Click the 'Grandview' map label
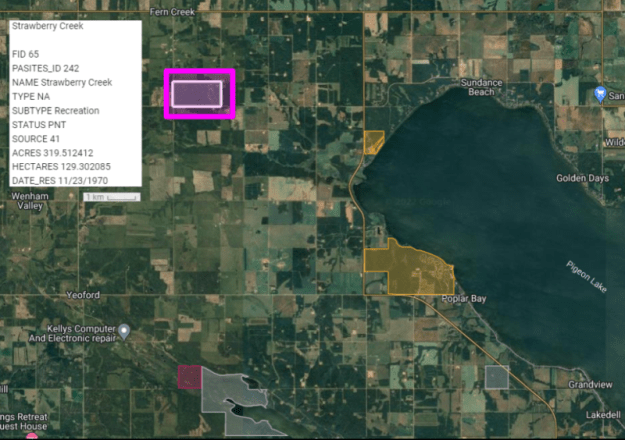This screenshot has width=625, height=440. point(590,385)
